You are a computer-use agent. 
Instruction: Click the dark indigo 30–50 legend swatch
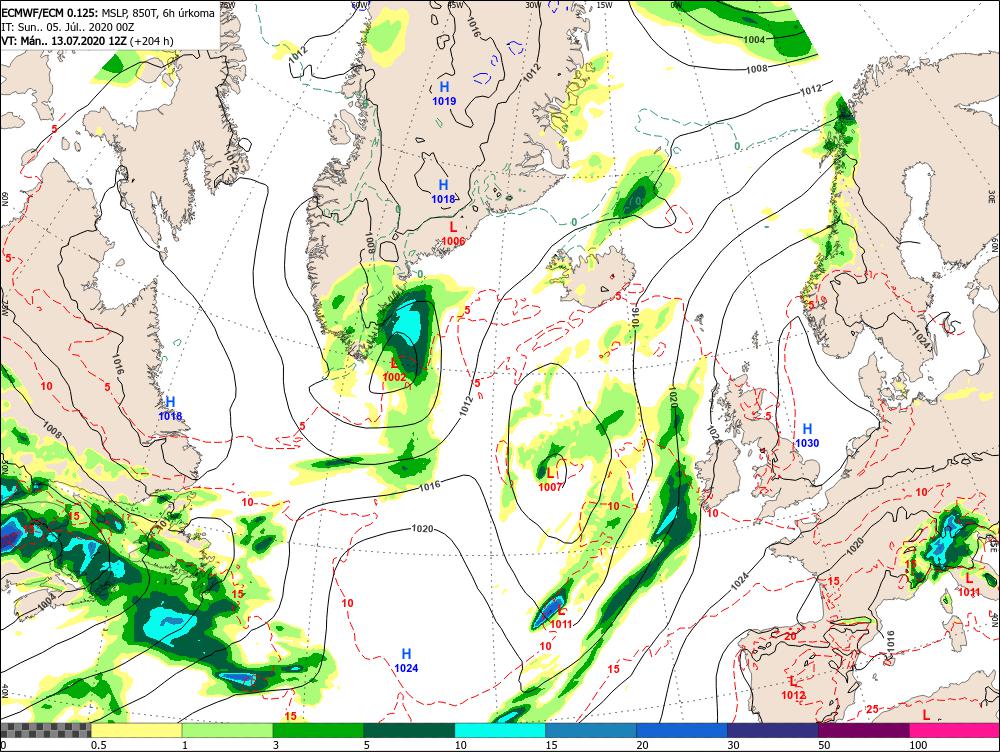click(x=772, y=730)
